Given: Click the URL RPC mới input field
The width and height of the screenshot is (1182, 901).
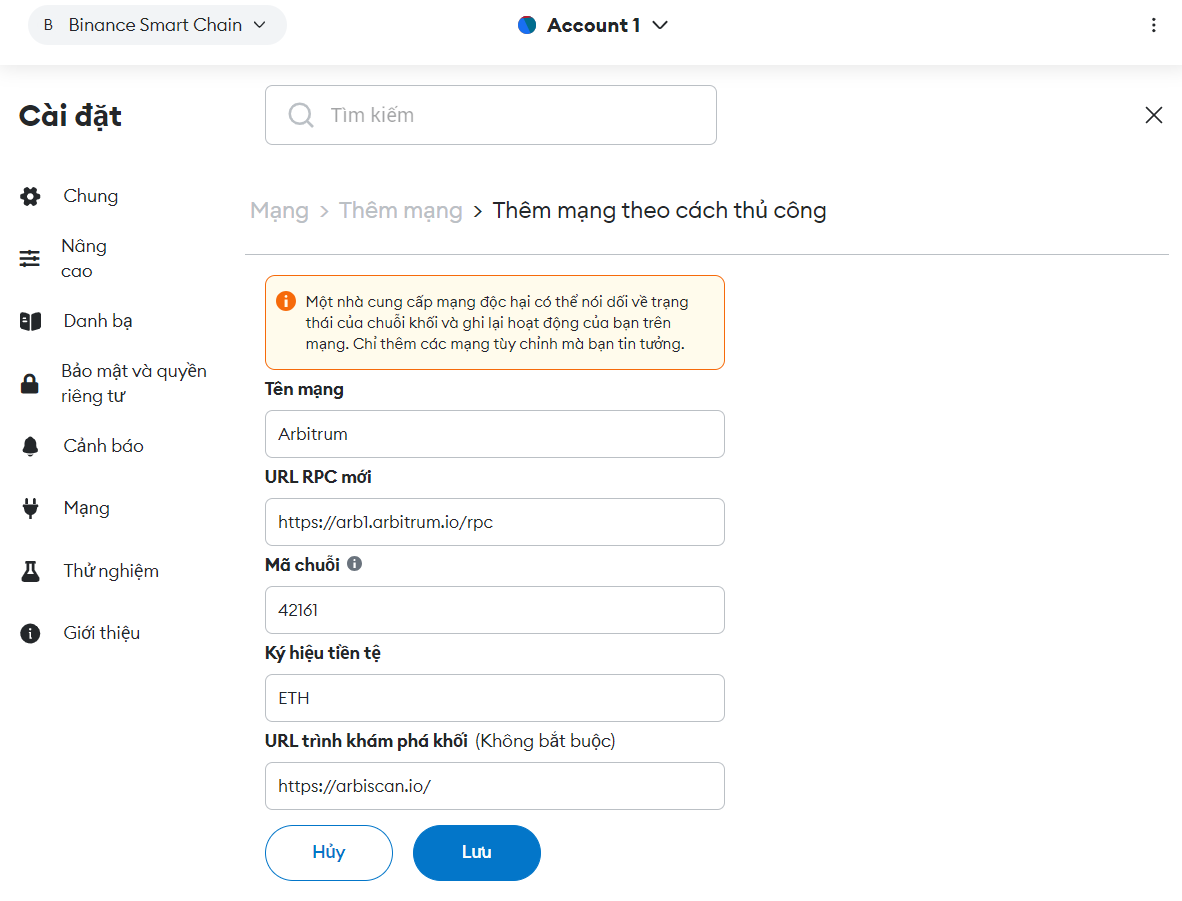Looking at the screenshot, I should pyautogui.click(x=494, y=522).
